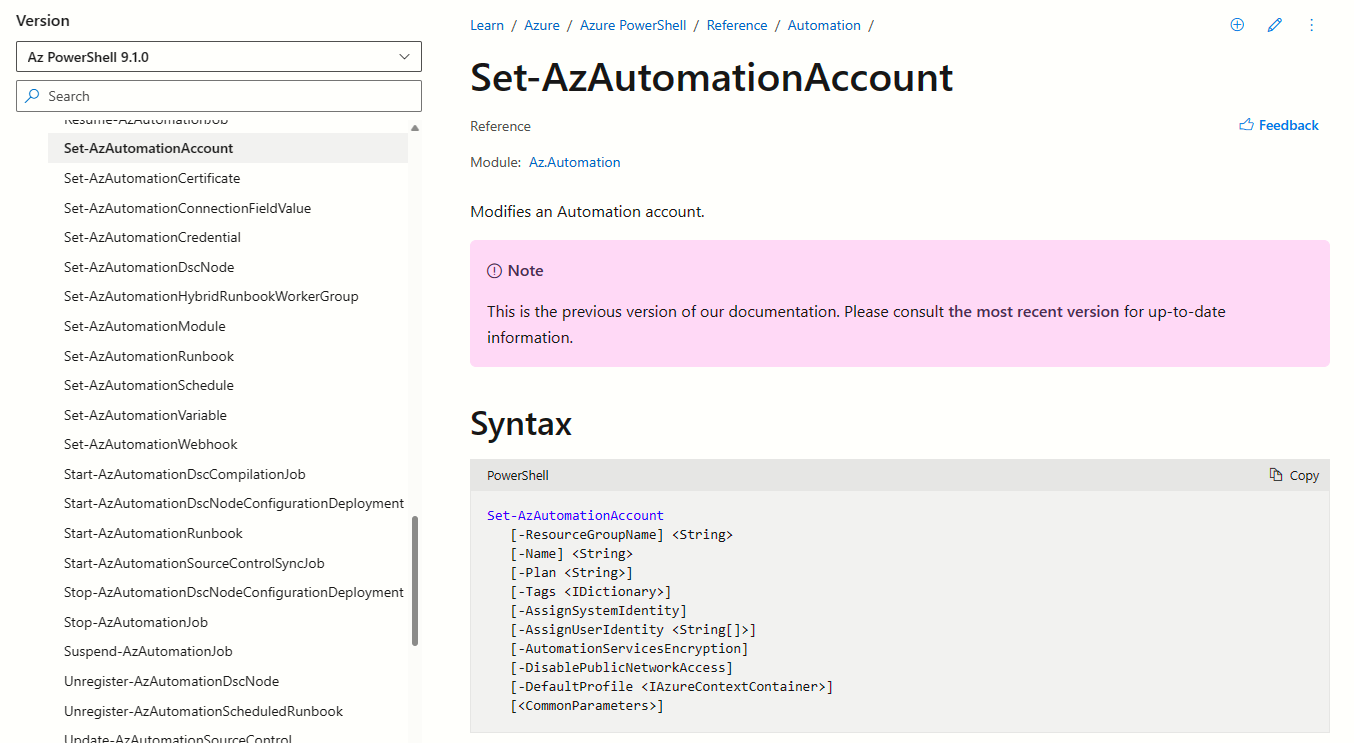Click the add-to-collection plus icon

1237,24
